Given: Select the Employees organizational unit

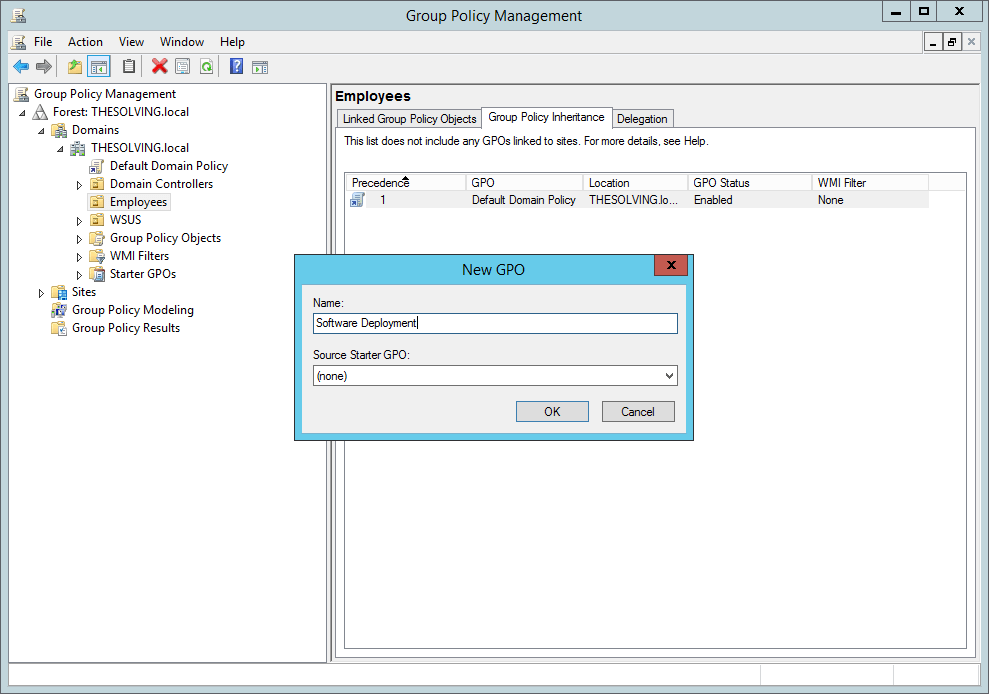Looking at the screenshot, I should (x=137, y=201).
